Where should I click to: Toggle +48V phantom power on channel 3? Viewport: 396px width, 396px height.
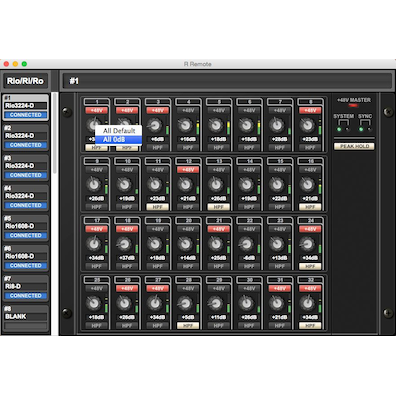click(157, 110)
